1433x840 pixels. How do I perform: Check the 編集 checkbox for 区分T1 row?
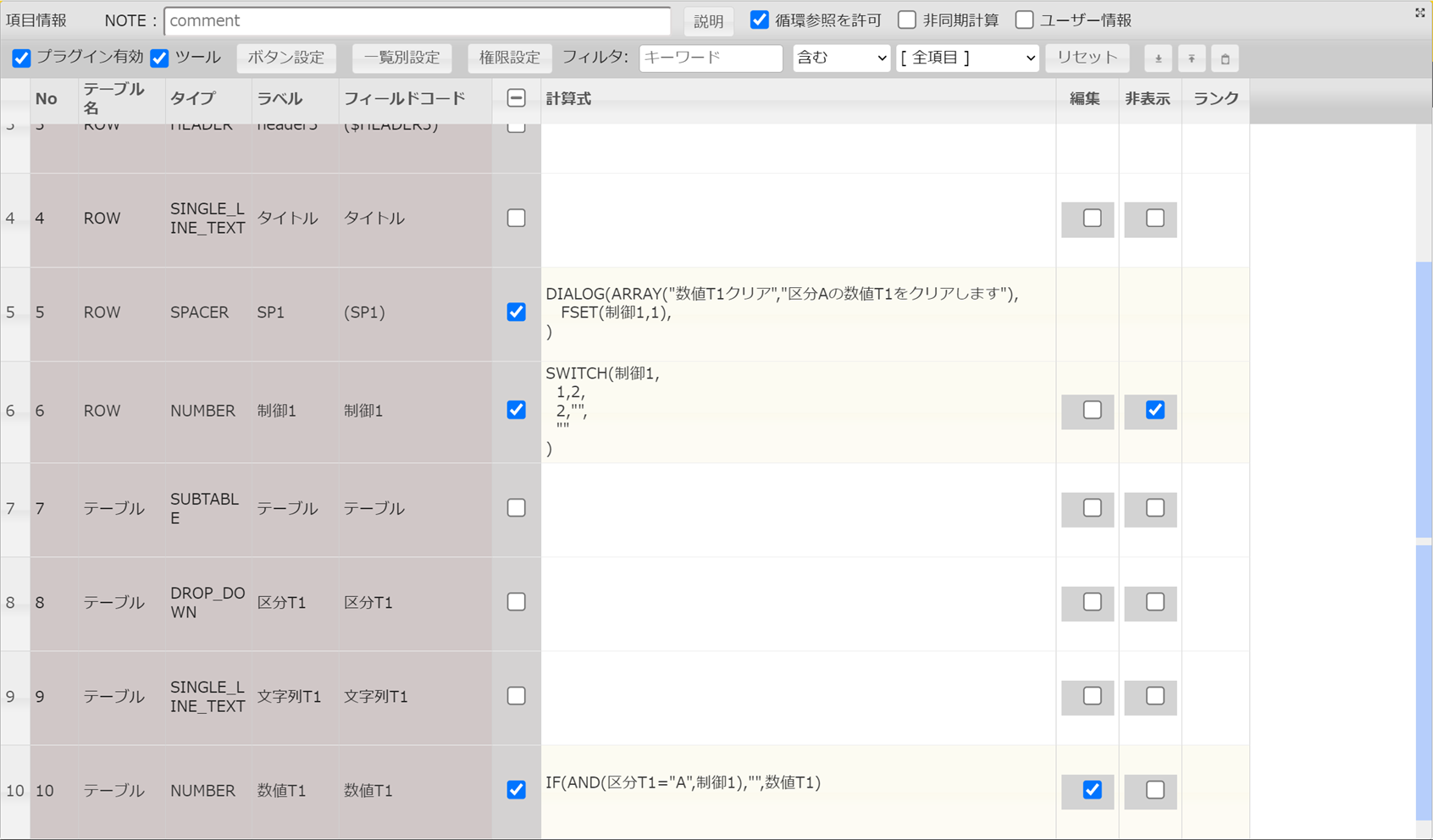coord(1092,602)
